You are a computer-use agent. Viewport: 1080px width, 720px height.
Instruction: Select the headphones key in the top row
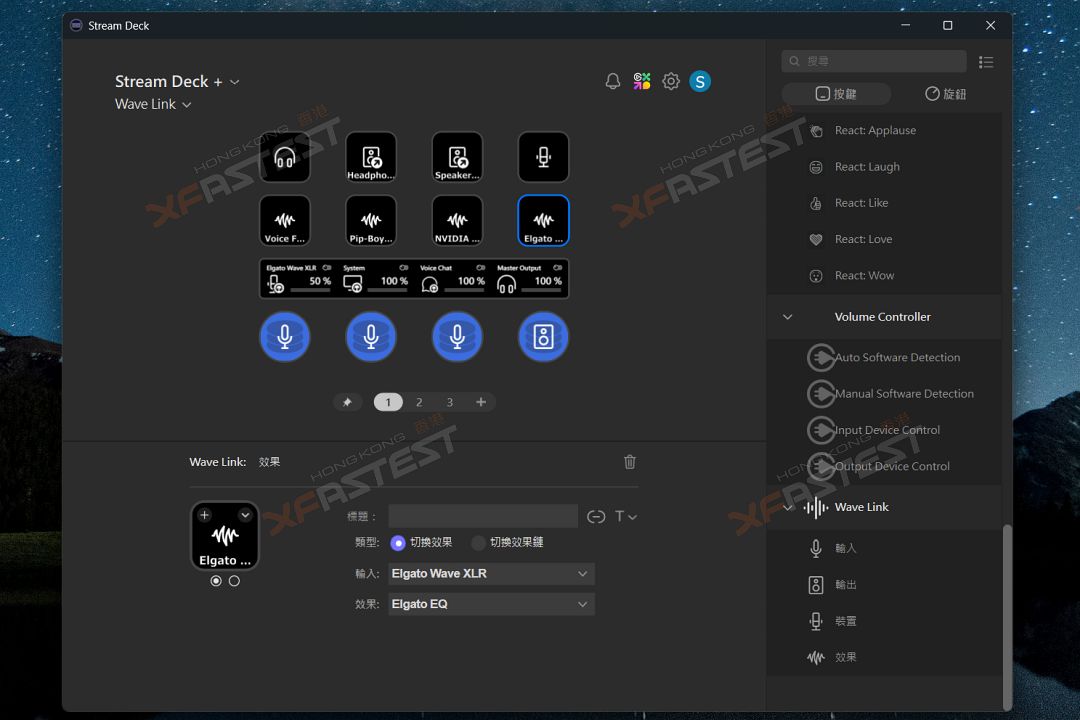pyautogui.click(x=284, y=157)
